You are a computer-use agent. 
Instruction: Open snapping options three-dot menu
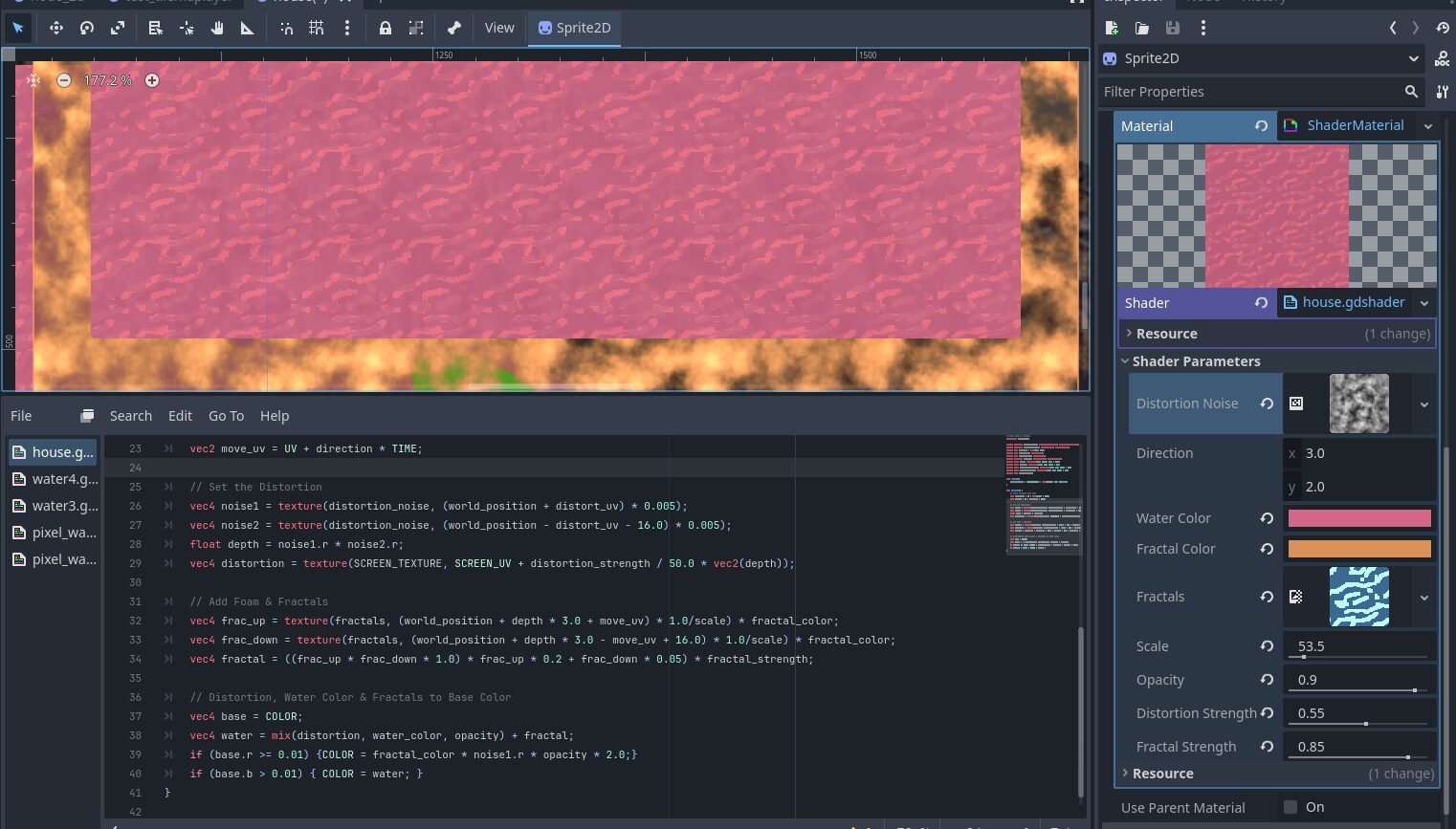[347, 28]
